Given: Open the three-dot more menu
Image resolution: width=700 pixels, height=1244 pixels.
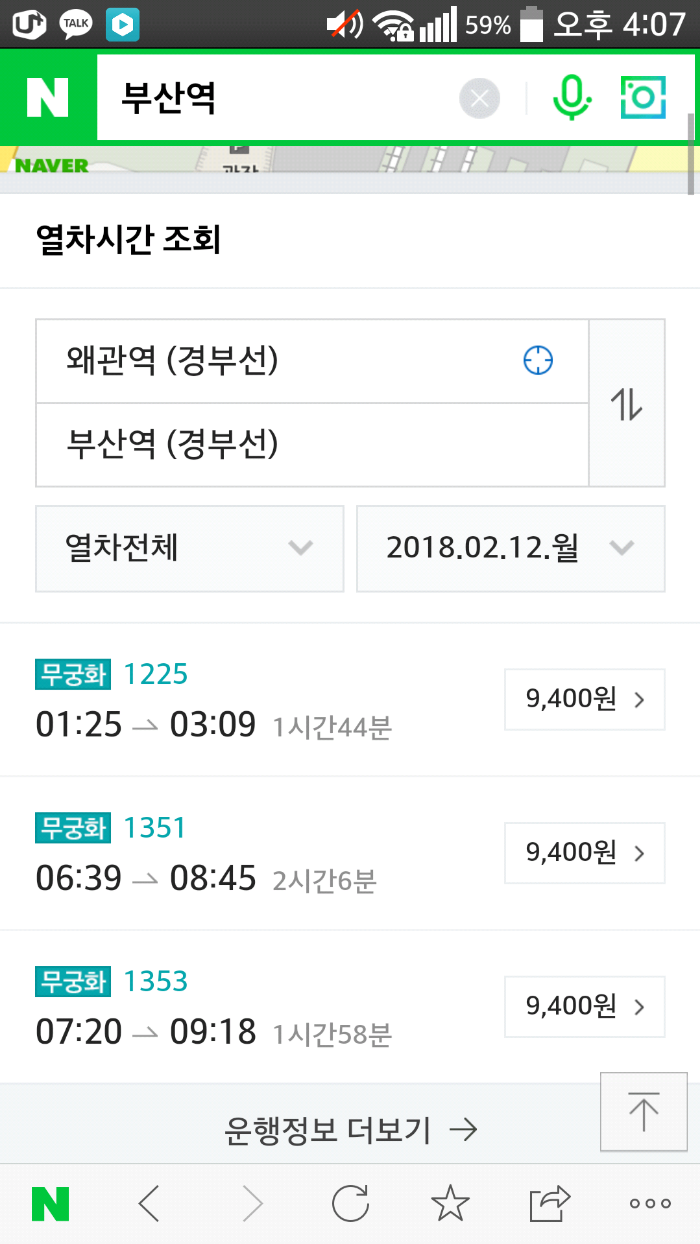Looking at the screenshot, I should coord(650,1204).
